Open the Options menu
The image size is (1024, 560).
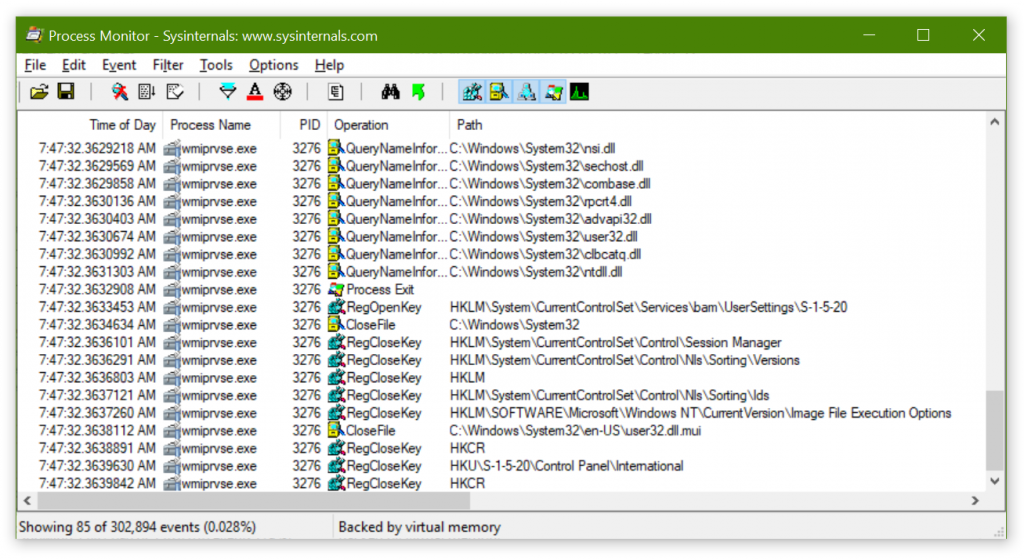(x=274, y=65)
